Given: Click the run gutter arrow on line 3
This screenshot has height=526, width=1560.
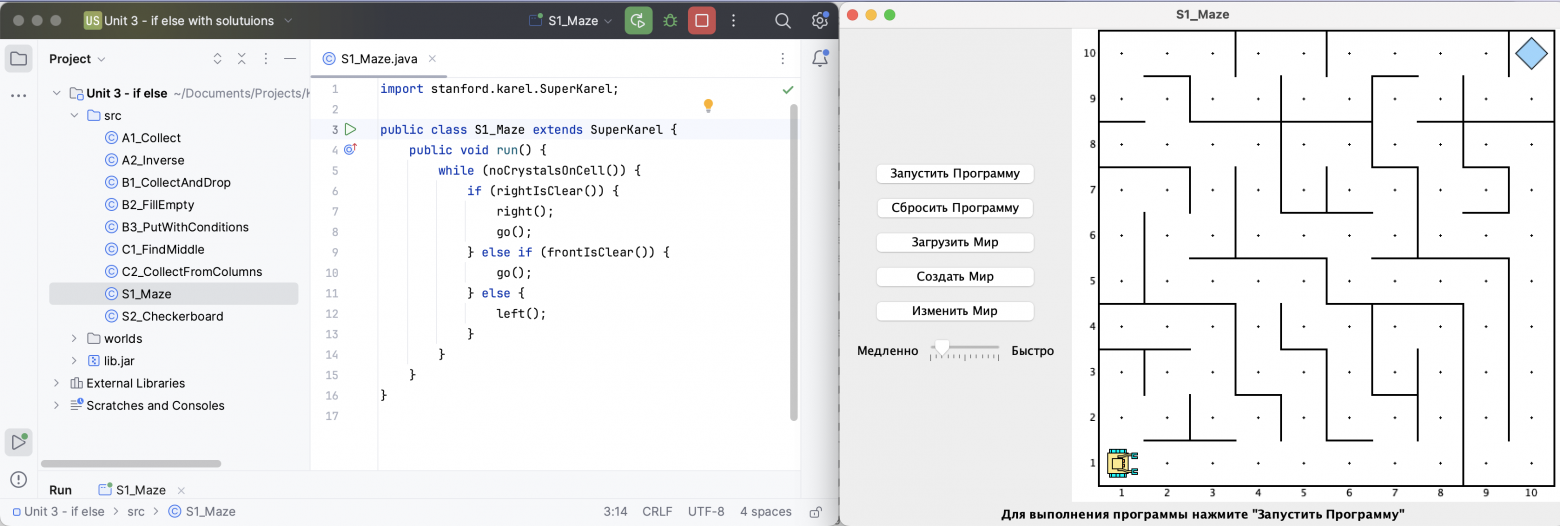Looking at the screenshot, I should click(350, 130).
